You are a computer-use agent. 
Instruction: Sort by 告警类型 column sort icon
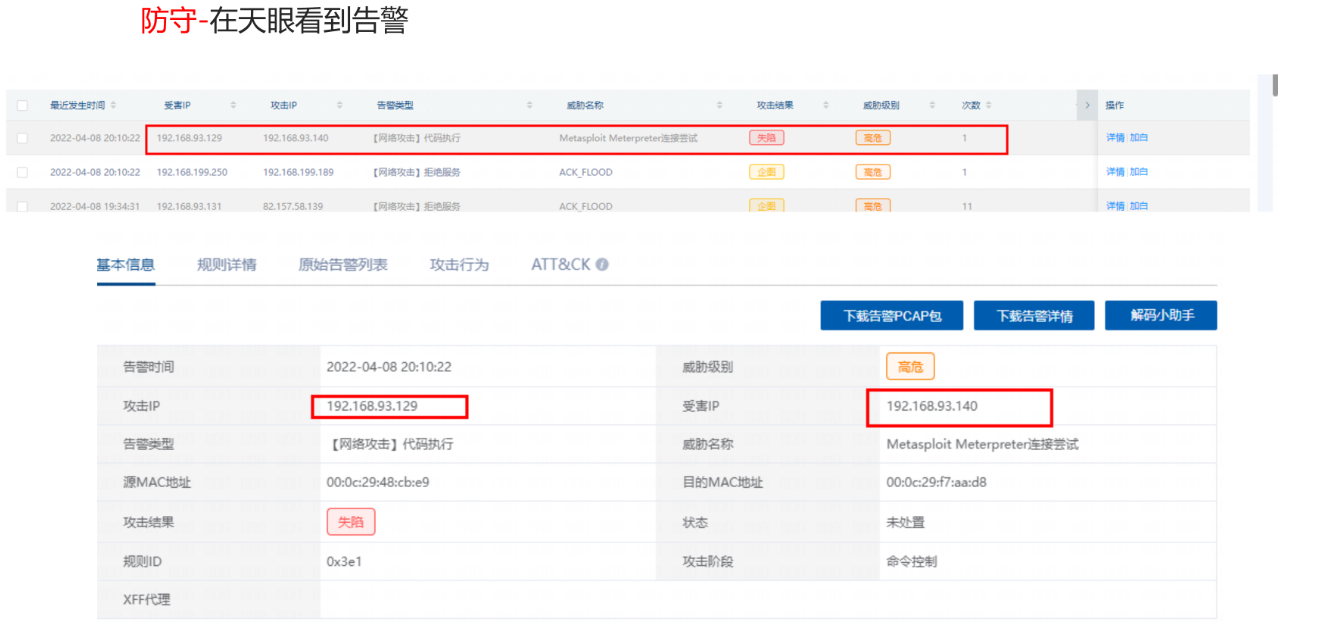(x=530, y=105)
